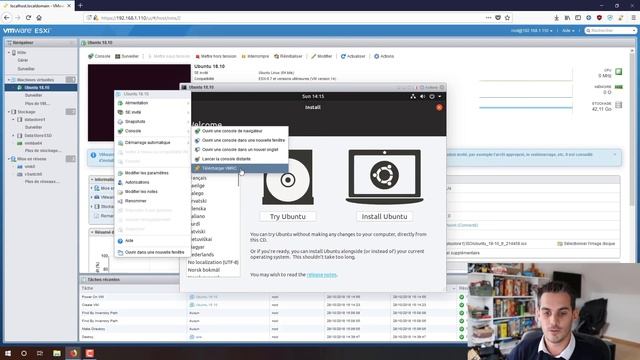This screenshot has height=360, width=640.
Task: Select Ouvrir une console de navigateur
Action: 240,131
